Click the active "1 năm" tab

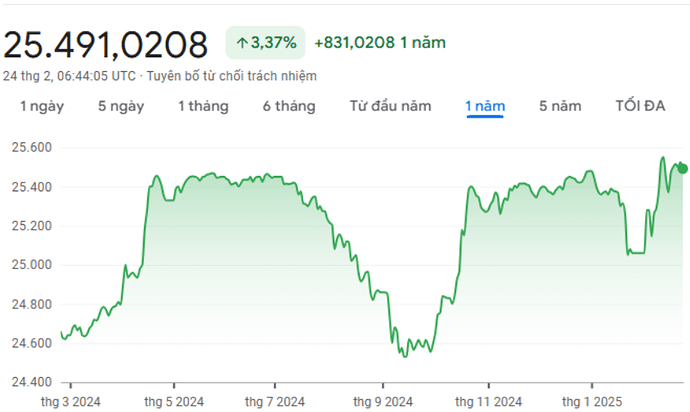click(x=484, y=106)
